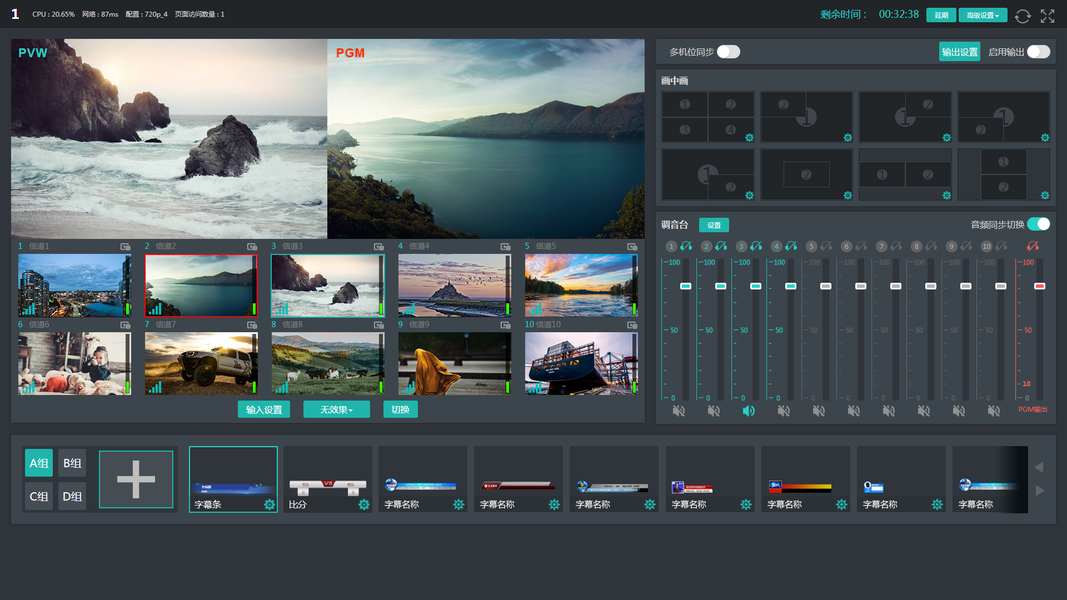Open settings icon for 信道8 source
The width and height of the screenshot is (1067, 600).
[378, 325]
